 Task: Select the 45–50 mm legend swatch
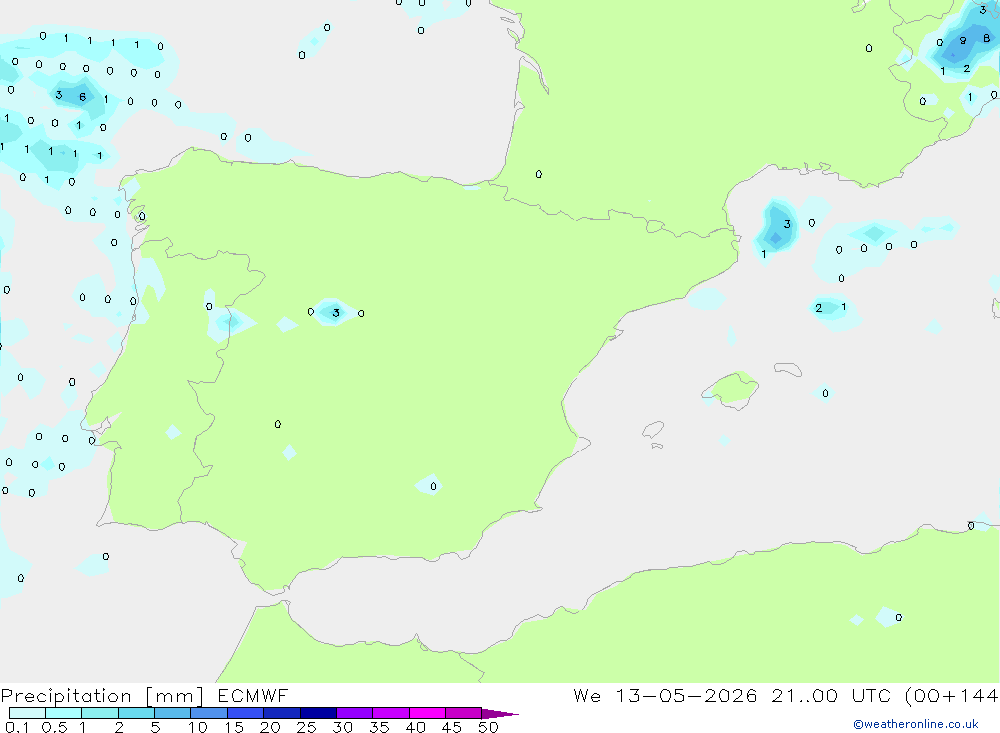464,713
